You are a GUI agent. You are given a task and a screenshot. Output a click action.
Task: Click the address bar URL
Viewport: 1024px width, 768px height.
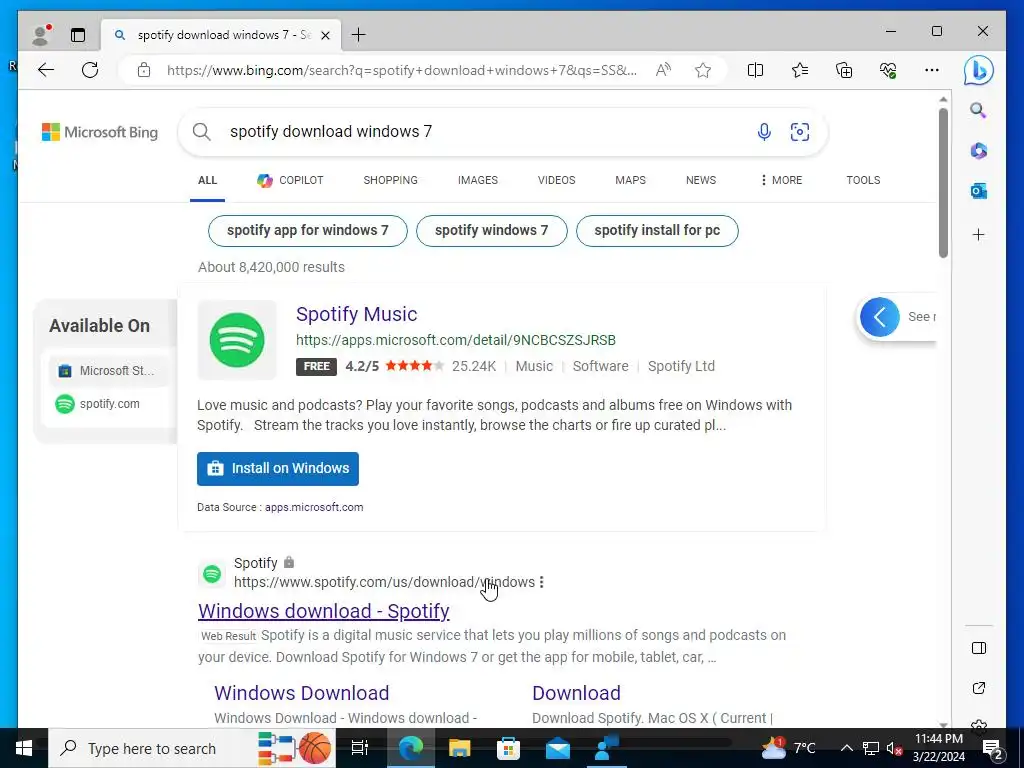click(x=402, y=70)
